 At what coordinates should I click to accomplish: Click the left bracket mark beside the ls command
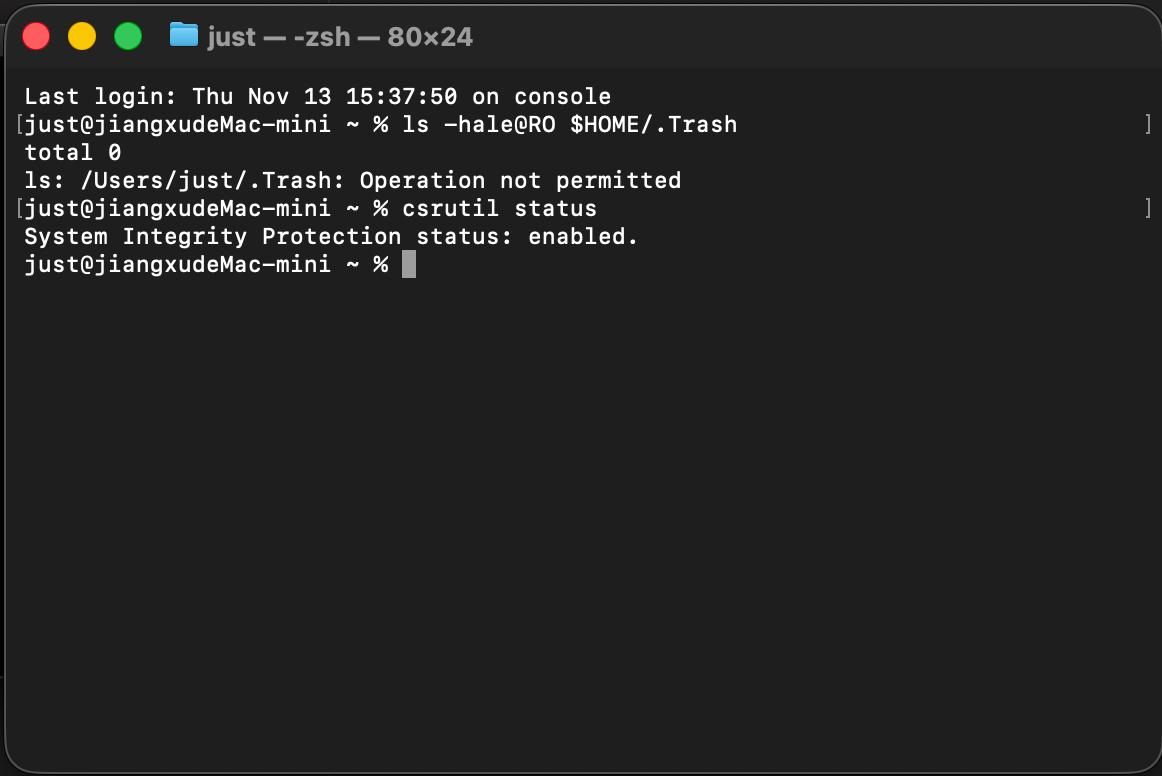pos(19,125)
